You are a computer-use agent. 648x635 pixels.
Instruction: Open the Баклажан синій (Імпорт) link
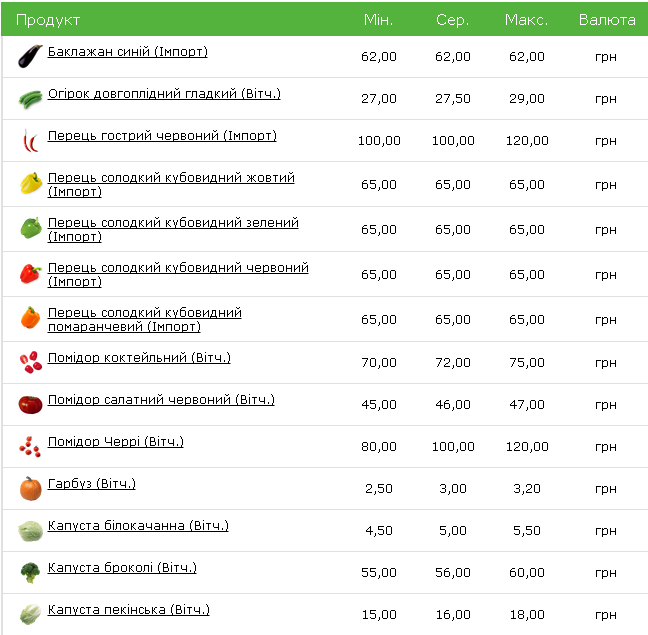pos(128,52)
